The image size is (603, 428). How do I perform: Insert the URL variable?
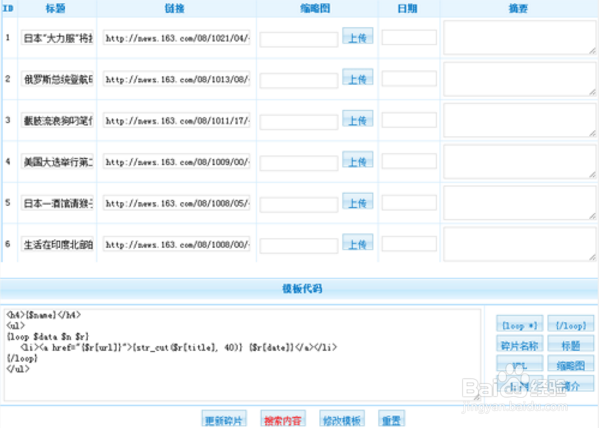(520, 364)
